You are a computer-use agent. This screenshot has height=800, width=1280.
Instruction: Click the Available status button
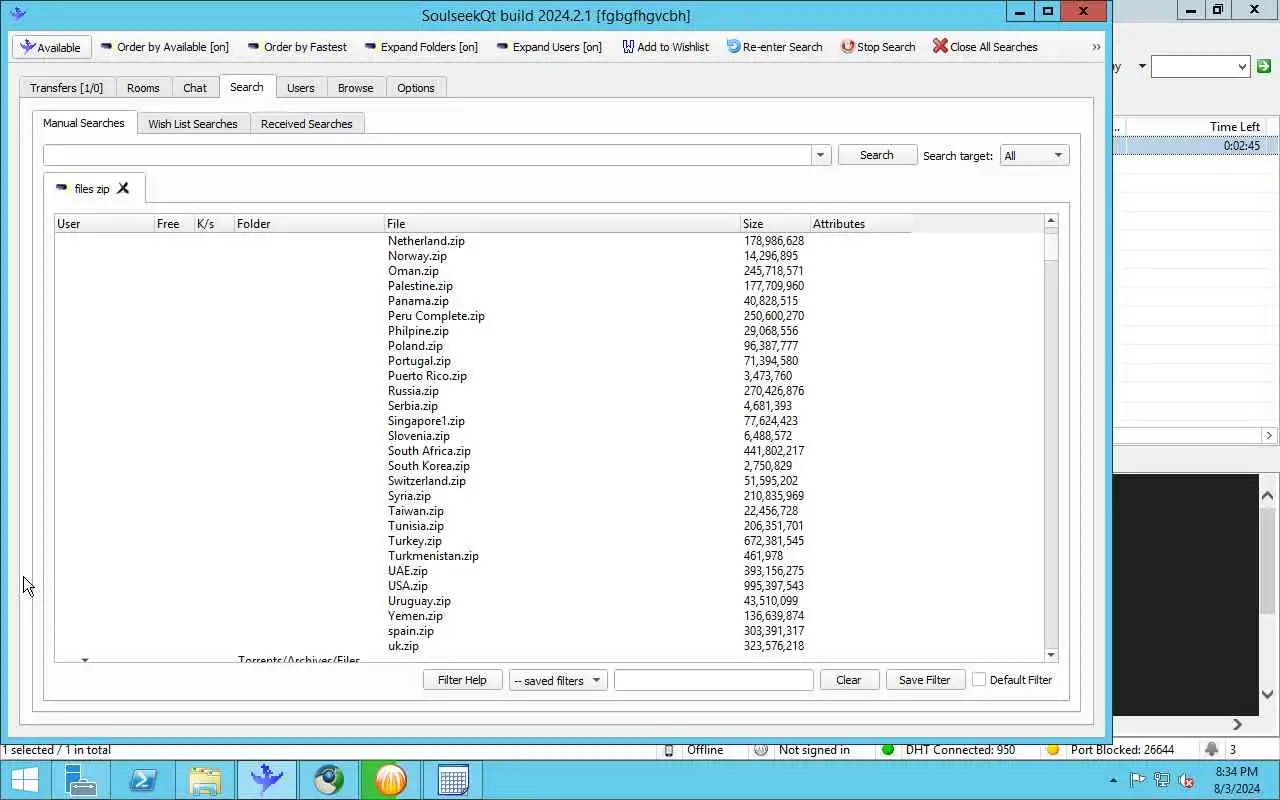[52, 47]
